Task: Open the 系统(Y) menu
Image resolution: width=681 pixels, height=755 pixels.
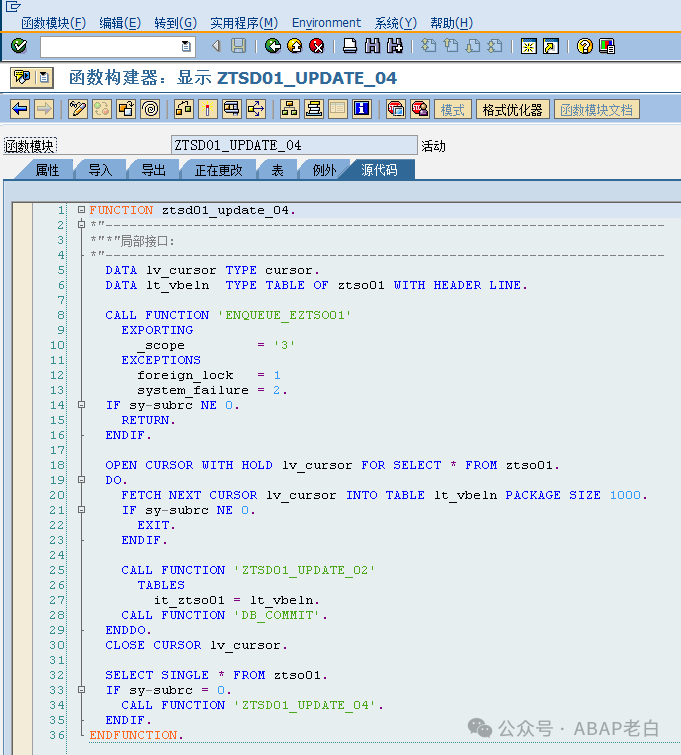Action: point(395,23)
